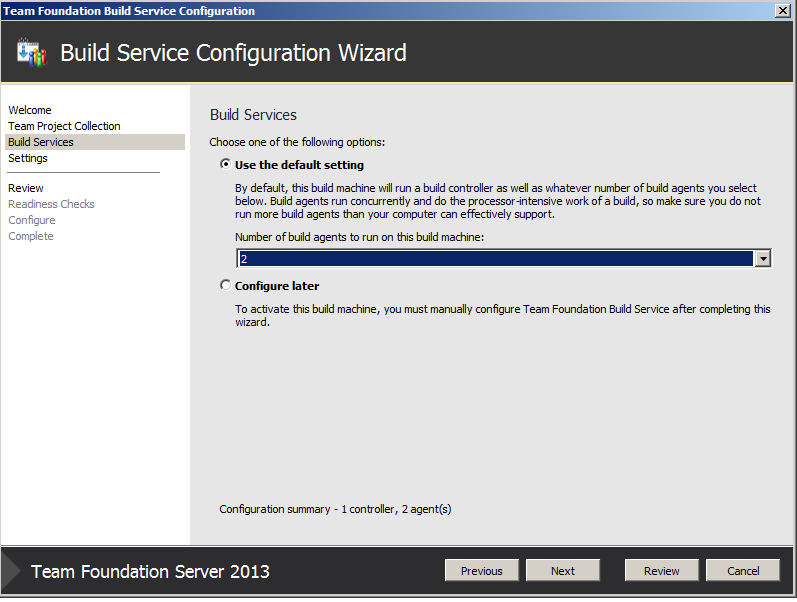Click the Build Service wizard header icon
This screenshot has width=797, height=602.
coord(32,52)
